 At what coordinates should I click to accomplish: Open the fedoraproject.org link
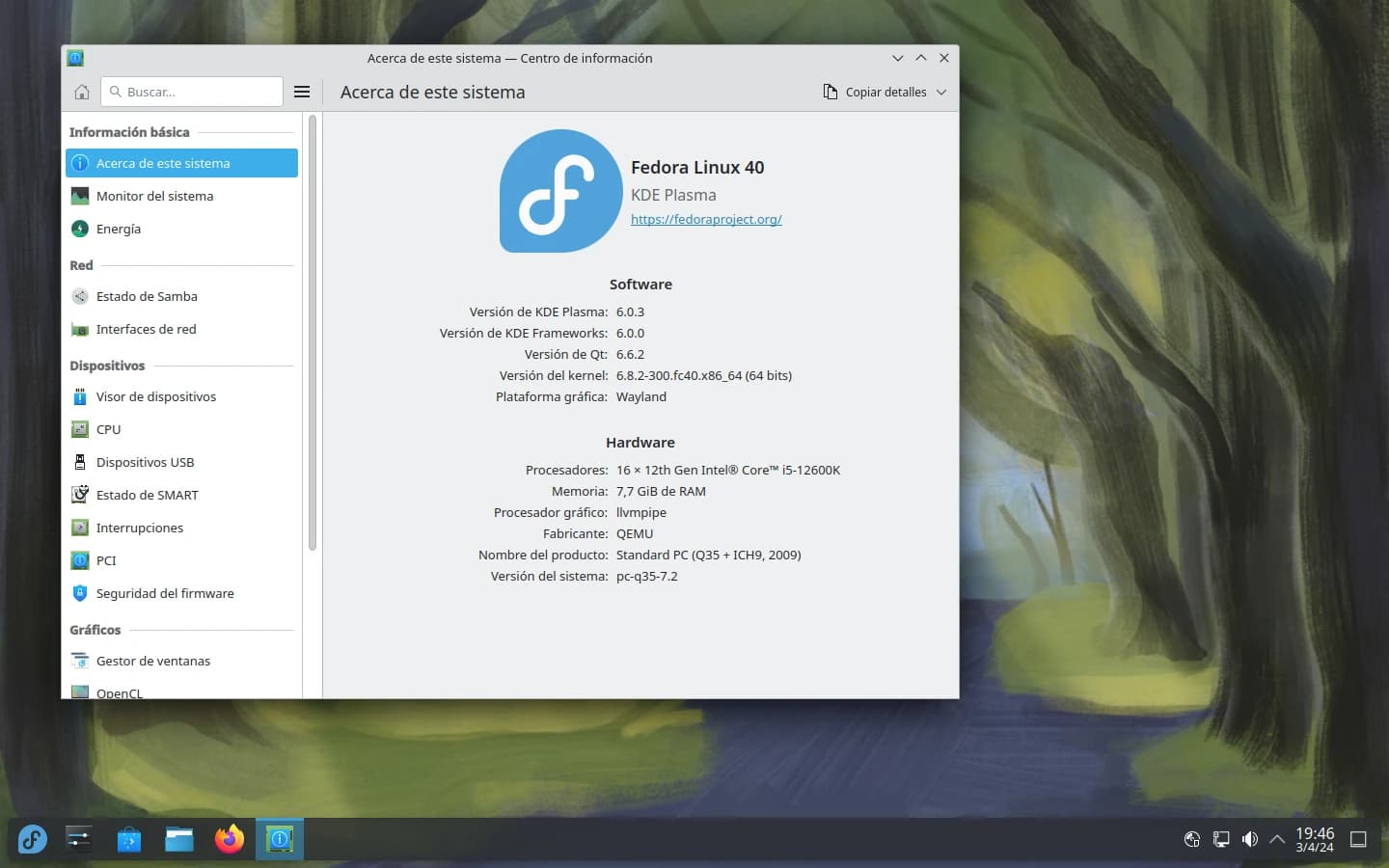tap(706, 219)
